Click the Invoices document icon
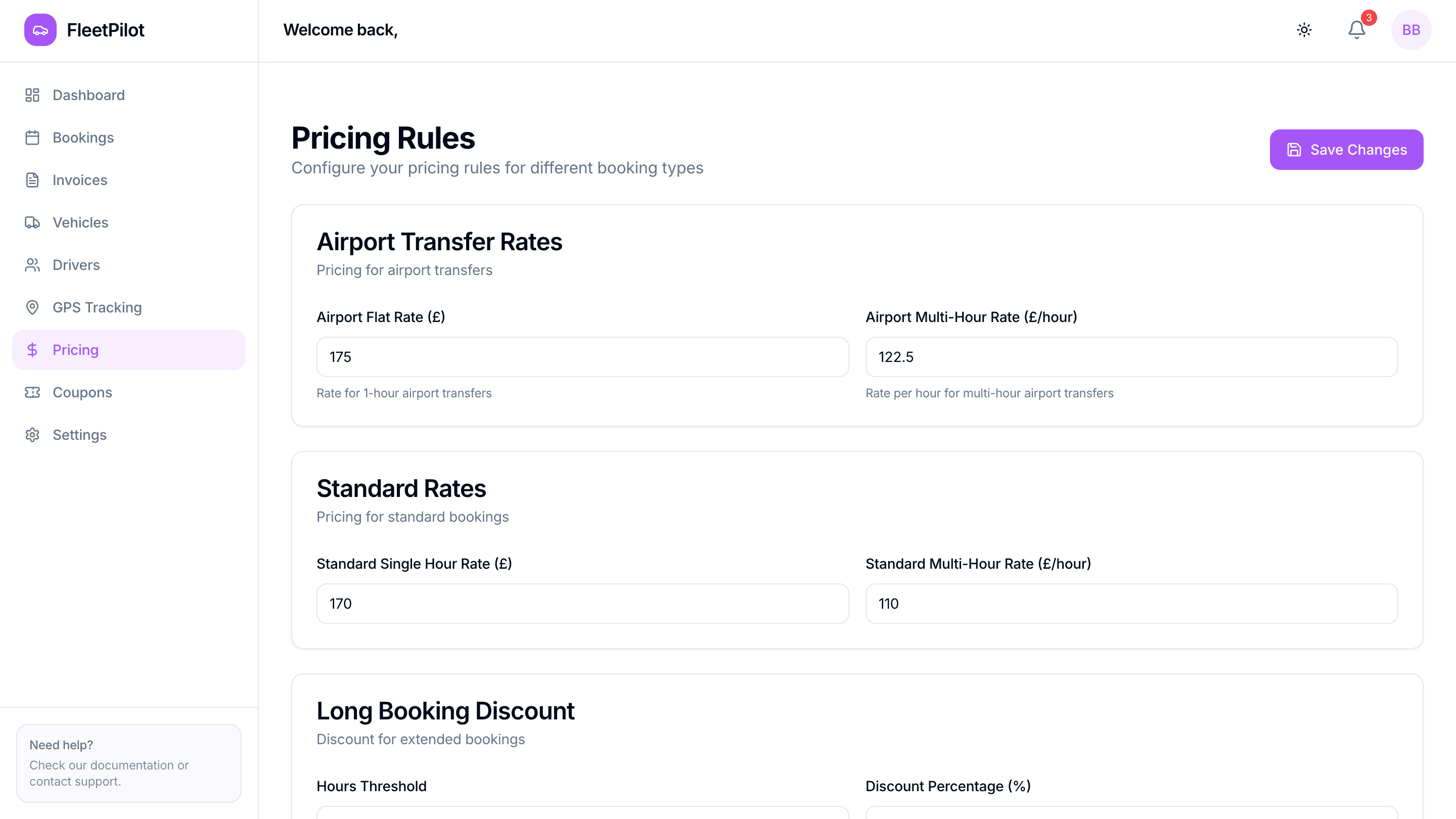The image size is (1456, 819). (32, 180)
